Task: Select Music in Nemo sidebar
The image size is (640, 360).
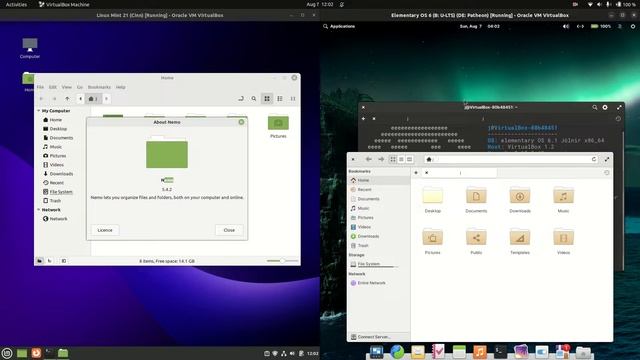Action: 56,147
